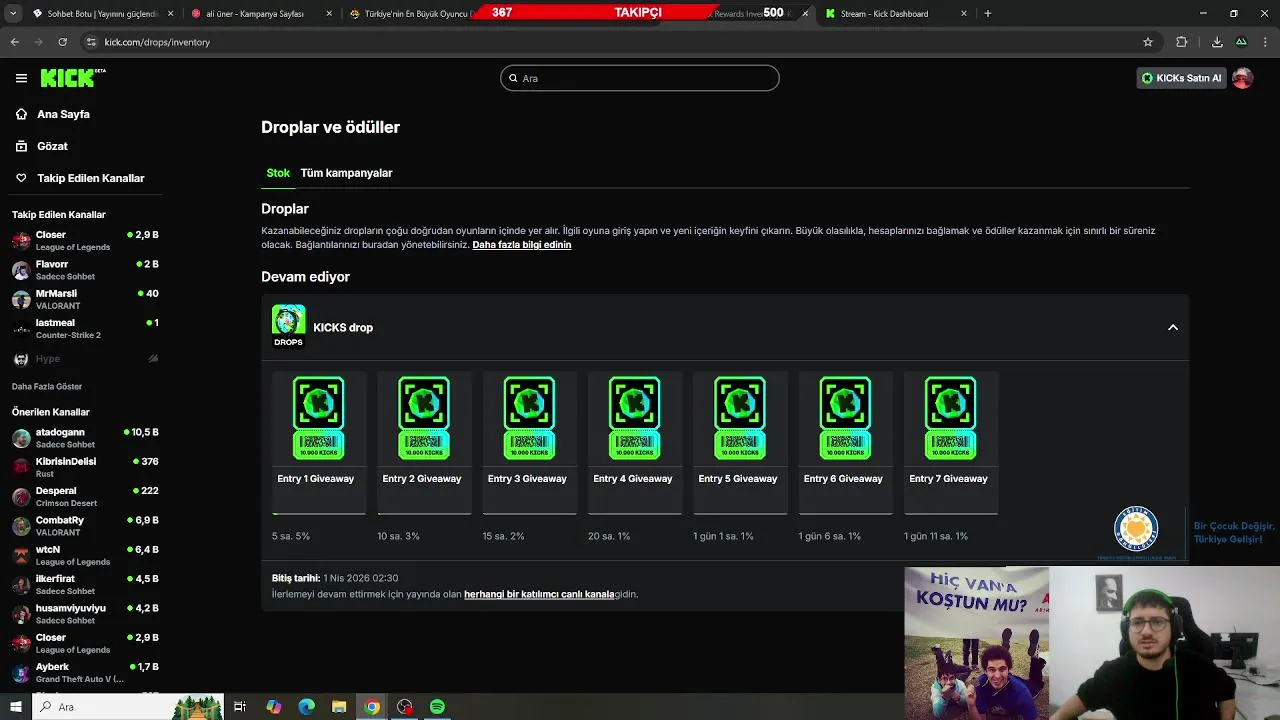Open Copilot from the taskbar

click(273, 707)
